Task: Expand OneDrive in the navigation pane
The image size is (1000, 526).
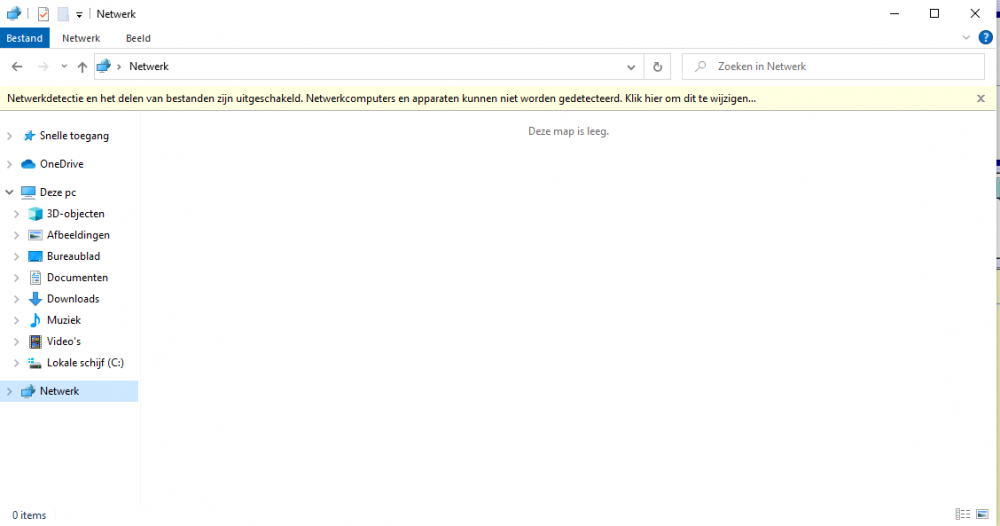Action: point(10,164)
